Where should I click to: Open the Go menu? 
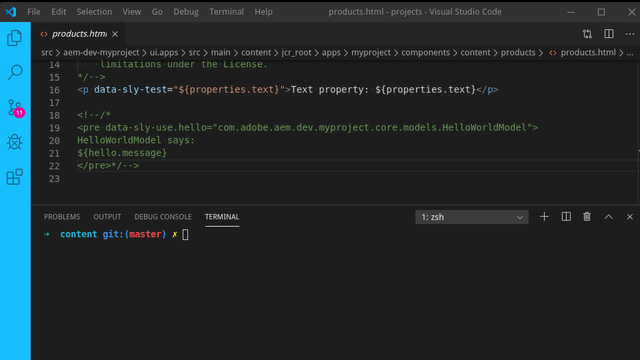(x=157, y=12)
